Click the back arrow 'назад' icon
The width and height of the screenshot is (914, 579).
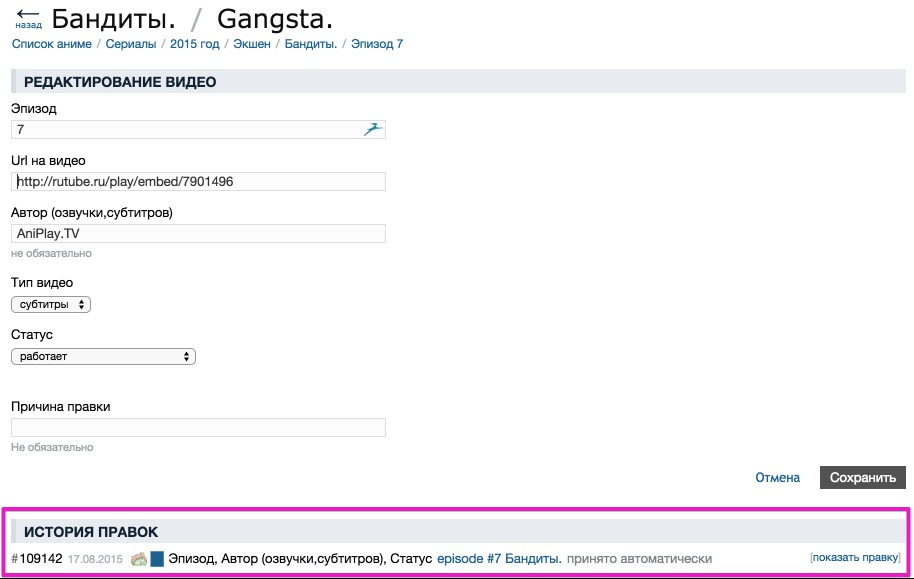click(x=28, y=17)
